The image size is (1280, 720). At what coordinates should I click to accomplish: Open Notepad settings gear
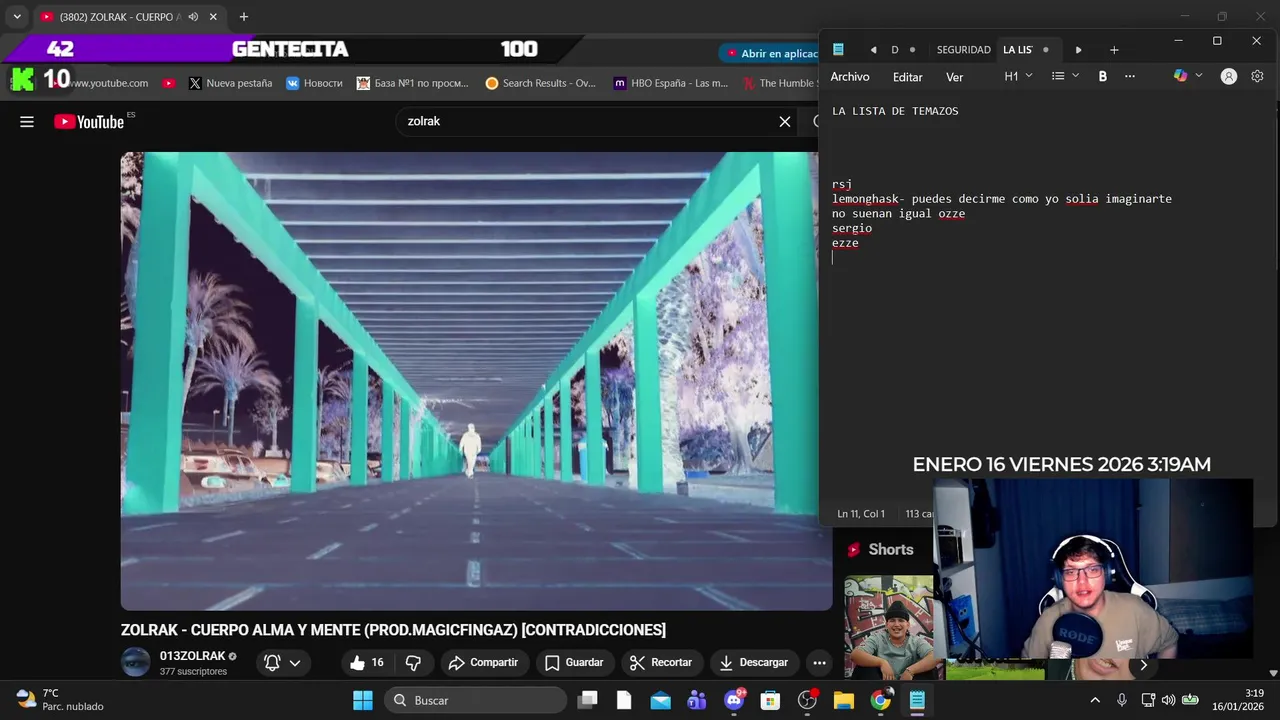[1258, 76]
